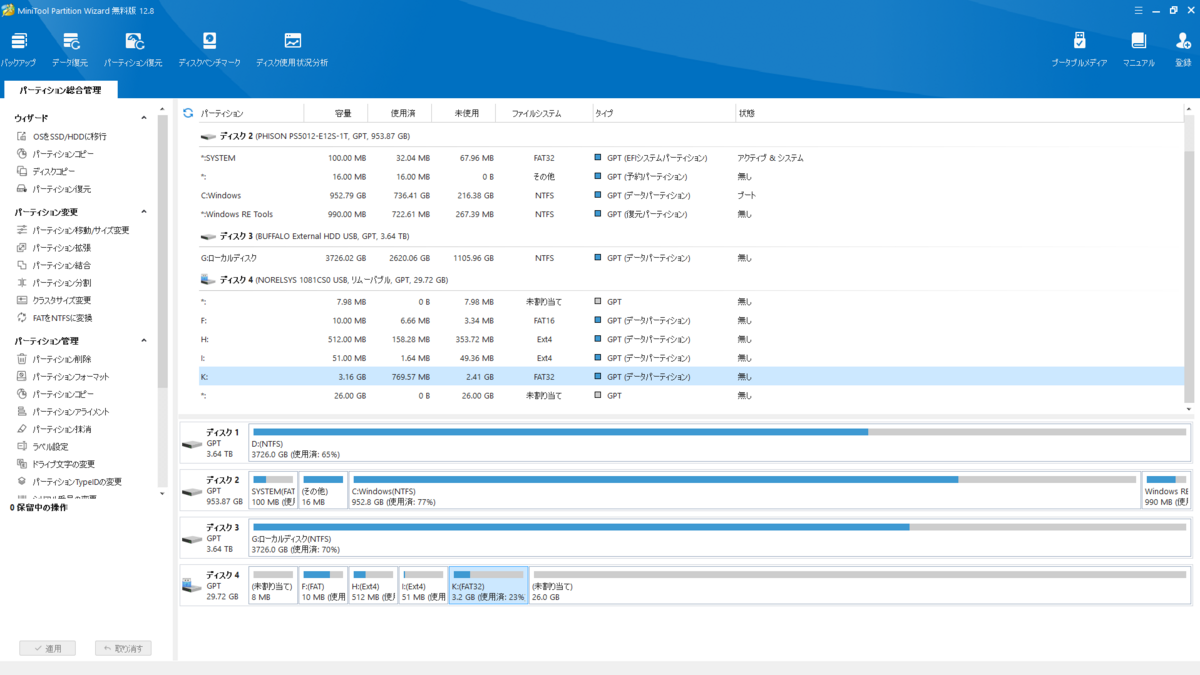This screenshot has height=675, width=1200.
Task: Click the G:ローカルディスク(NTFS) block in the disk map
Action: pyautogui.click(x=719, y=538)
